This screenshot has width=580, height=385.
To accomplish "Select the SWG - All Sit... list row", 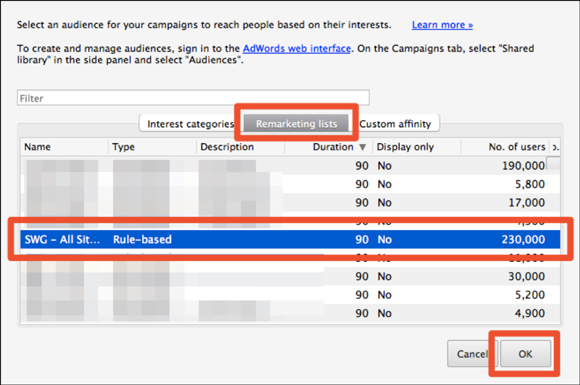I will [290, 239].
